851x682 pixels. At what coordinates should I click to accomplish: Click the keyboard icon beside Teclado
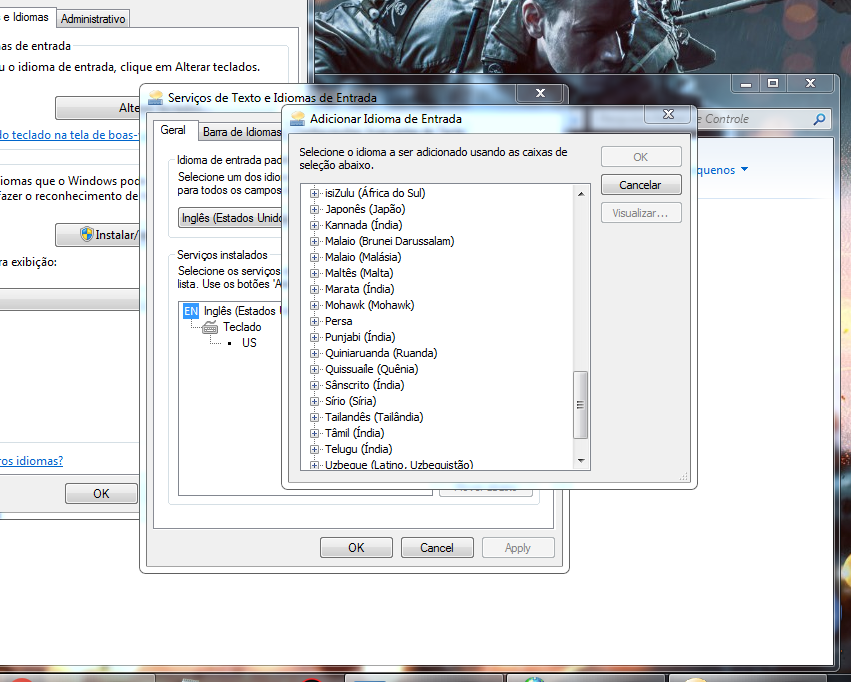tap(210, 328)
